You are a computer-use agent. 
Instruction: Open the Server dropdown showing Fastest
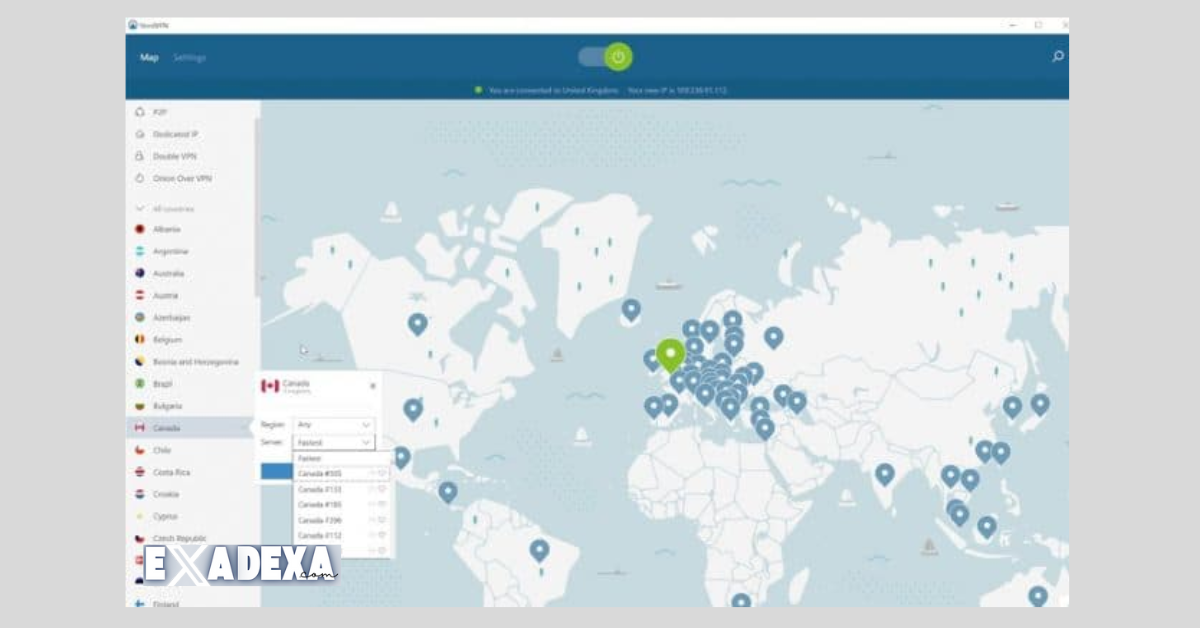[334, 443]
